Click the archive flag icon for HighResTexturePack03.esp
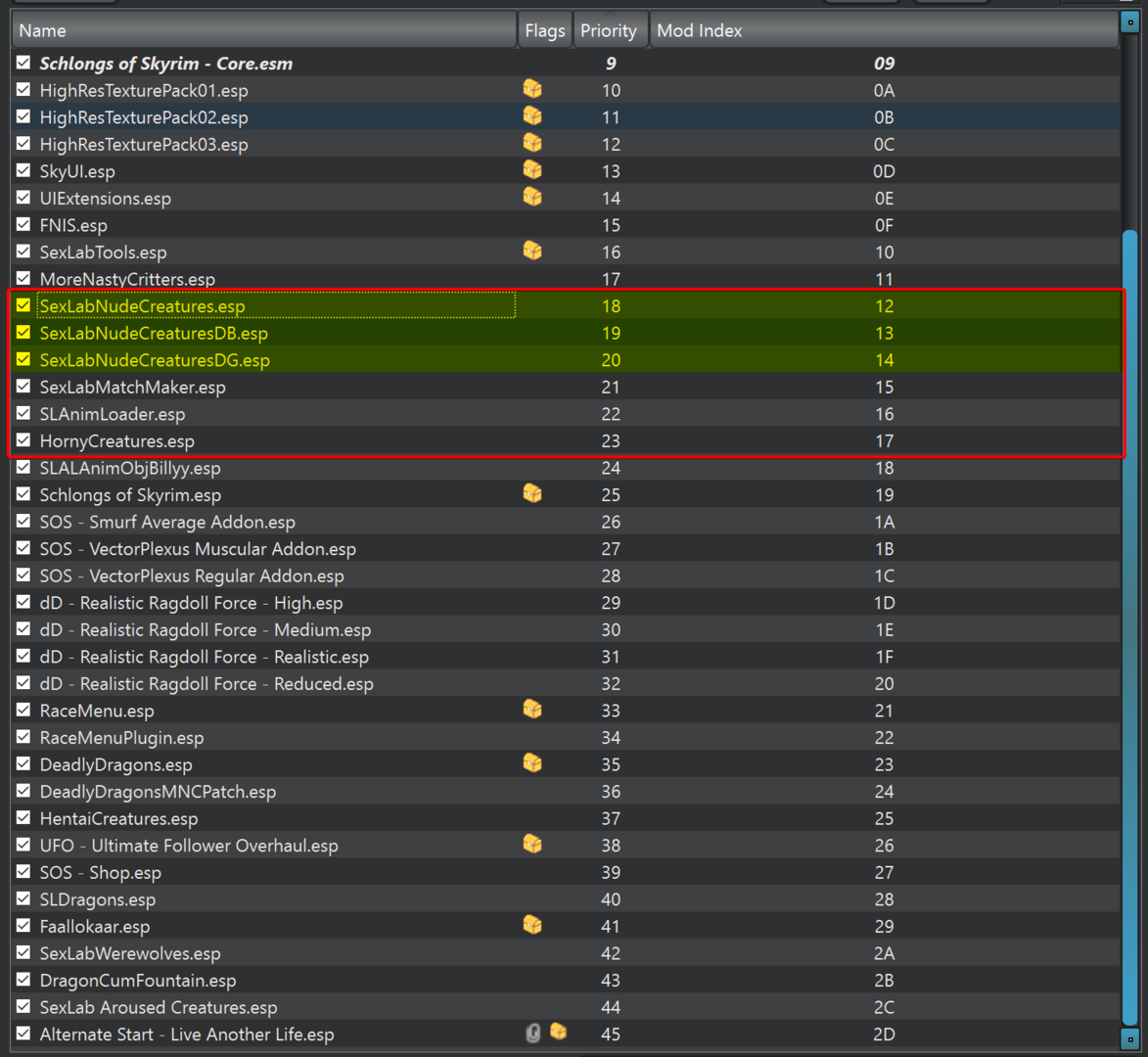The height and width of the screenshot is (1057, 1148). point(532,144)
